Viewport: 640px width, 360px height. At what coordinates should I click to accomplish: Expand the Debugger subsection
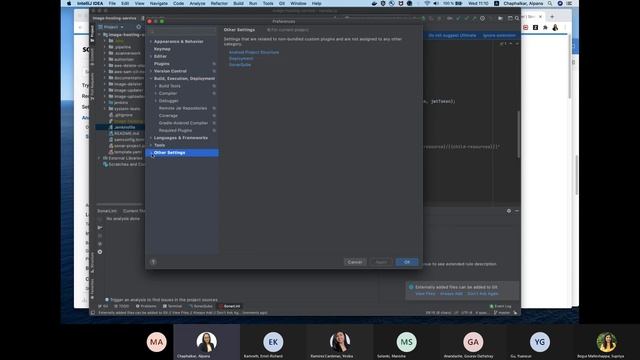[x=156, y=101]
